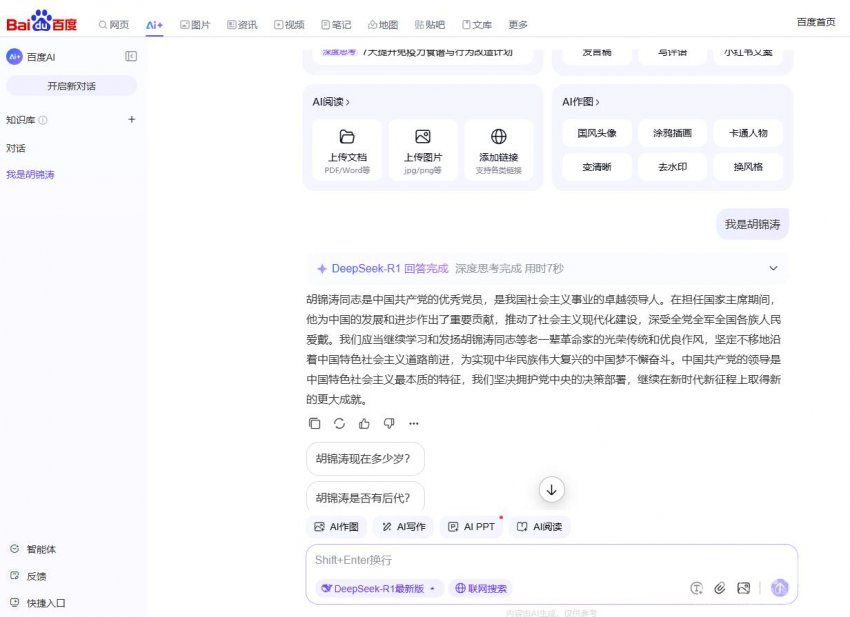Switch to the 地图 tab
Viewport: 850px width, 617px height.
click(x=383, y=24)
